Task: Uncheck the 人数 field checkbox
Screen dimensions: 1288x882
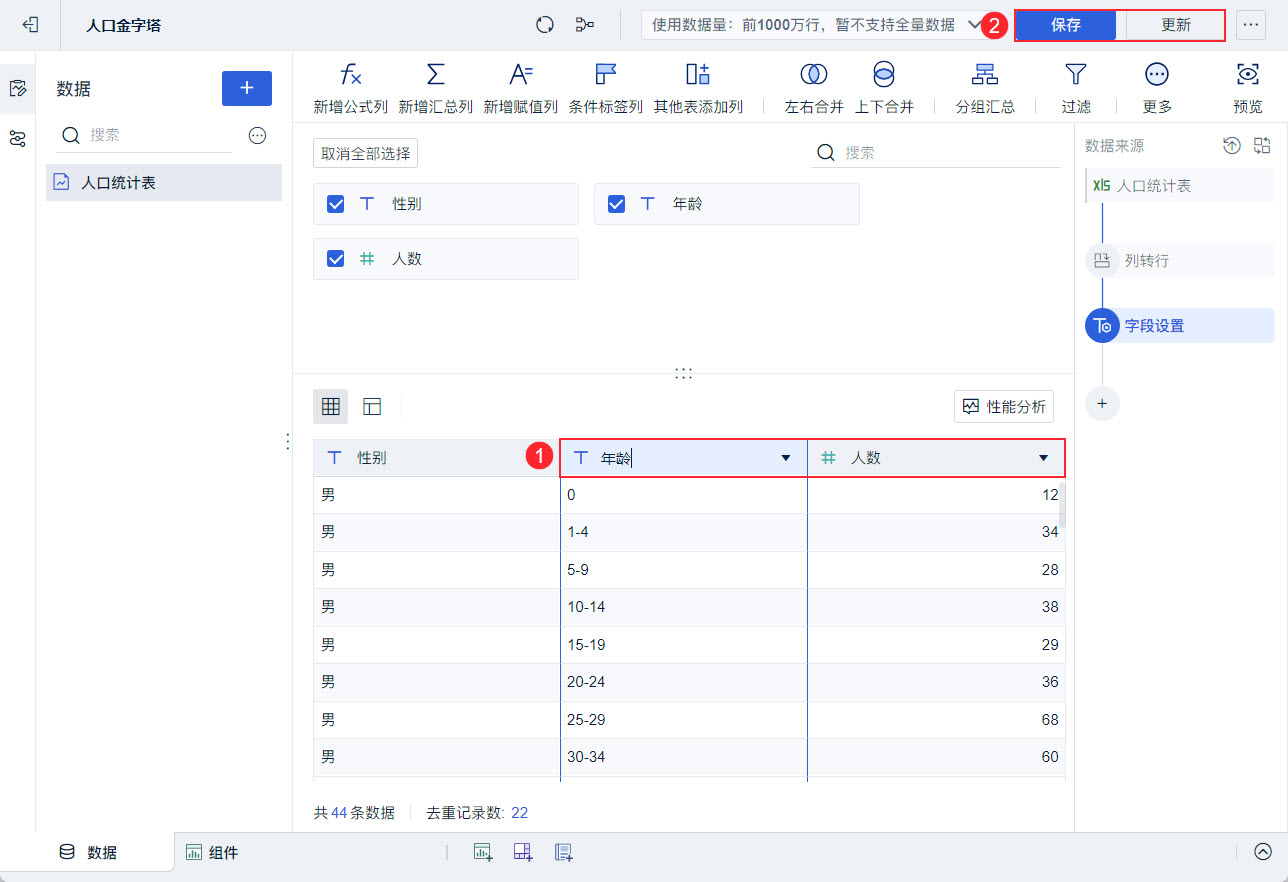Action: pyautogui.click(x=336, y=259)
